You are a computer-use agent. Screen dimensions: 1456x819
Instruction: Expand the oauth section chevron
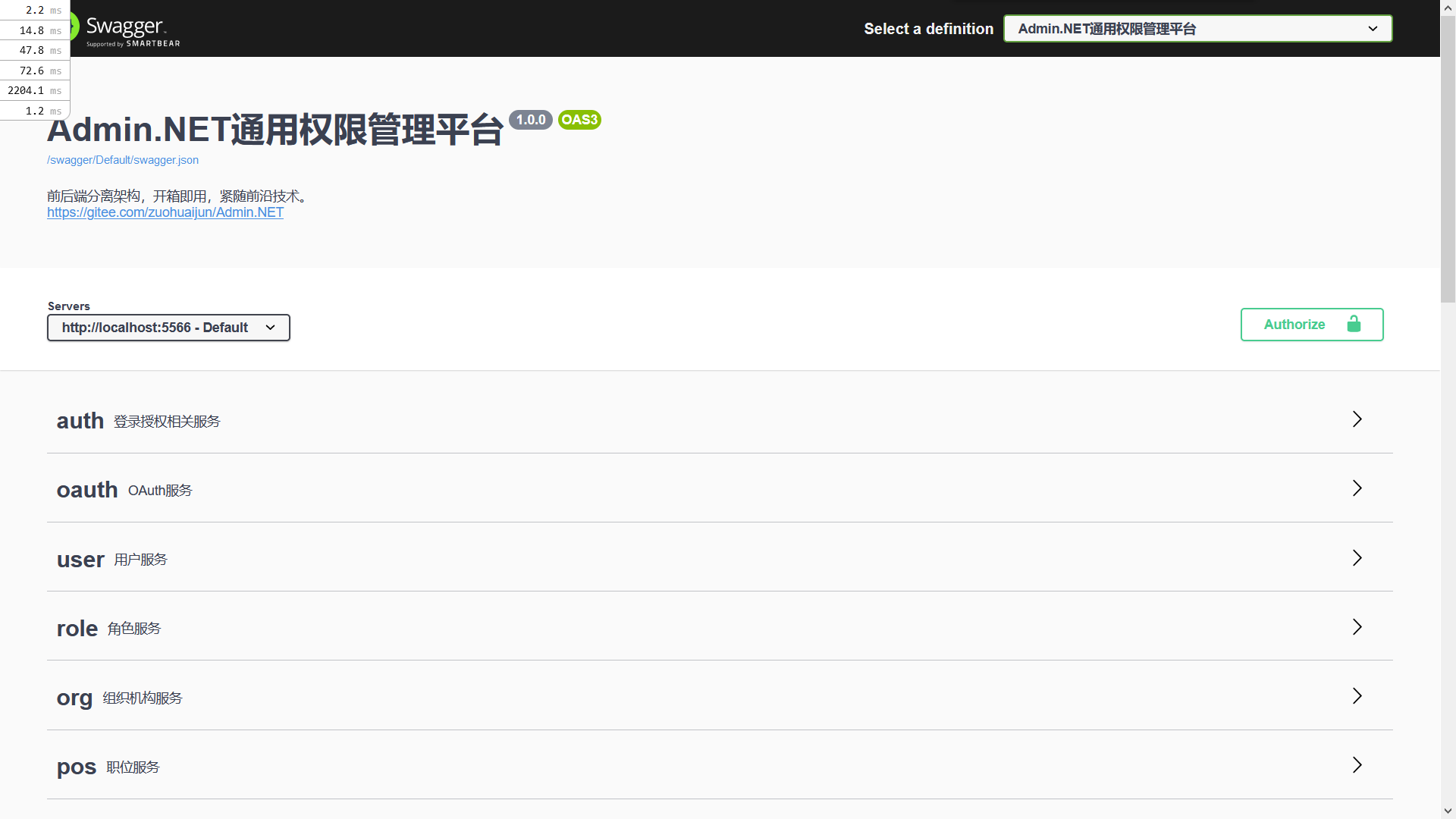1357,488
